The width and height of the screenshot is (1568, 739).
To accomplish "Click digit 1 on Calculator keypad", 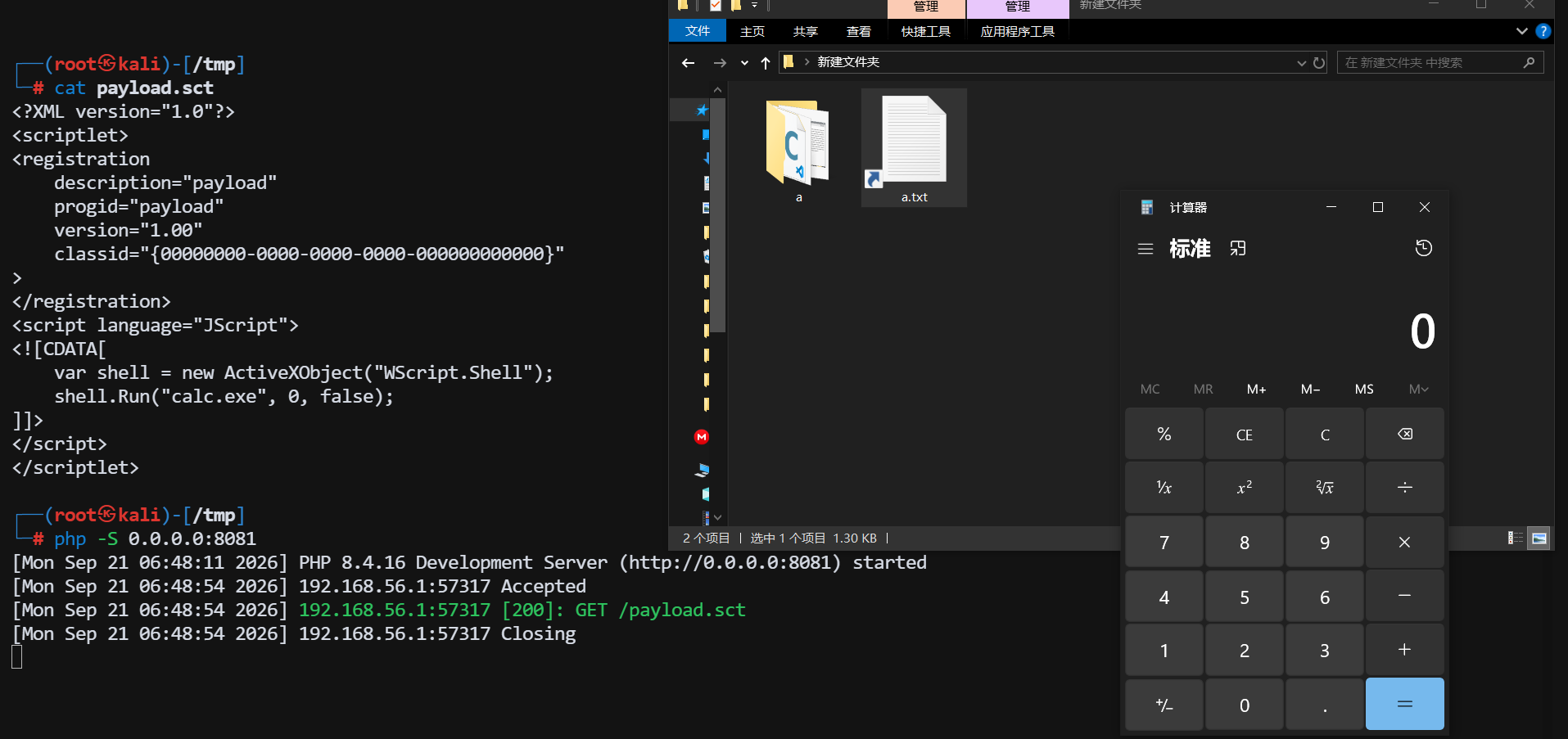I will [1164, 650].
